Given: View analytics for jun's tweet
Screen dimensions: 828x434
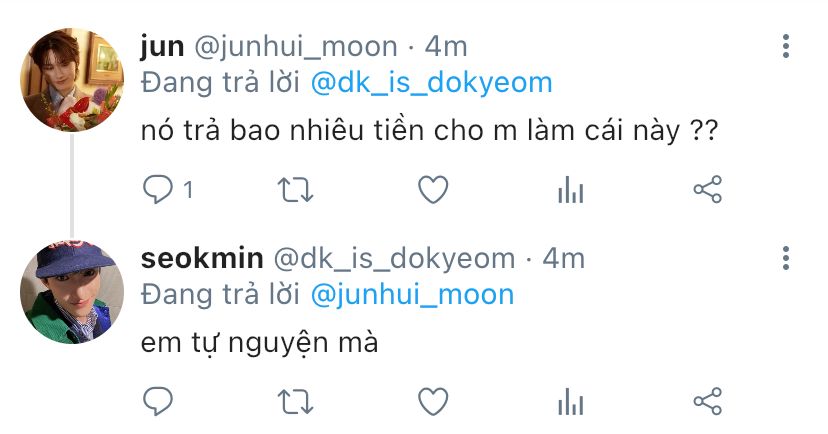Looking at the screenshot, I should (571, 190).
